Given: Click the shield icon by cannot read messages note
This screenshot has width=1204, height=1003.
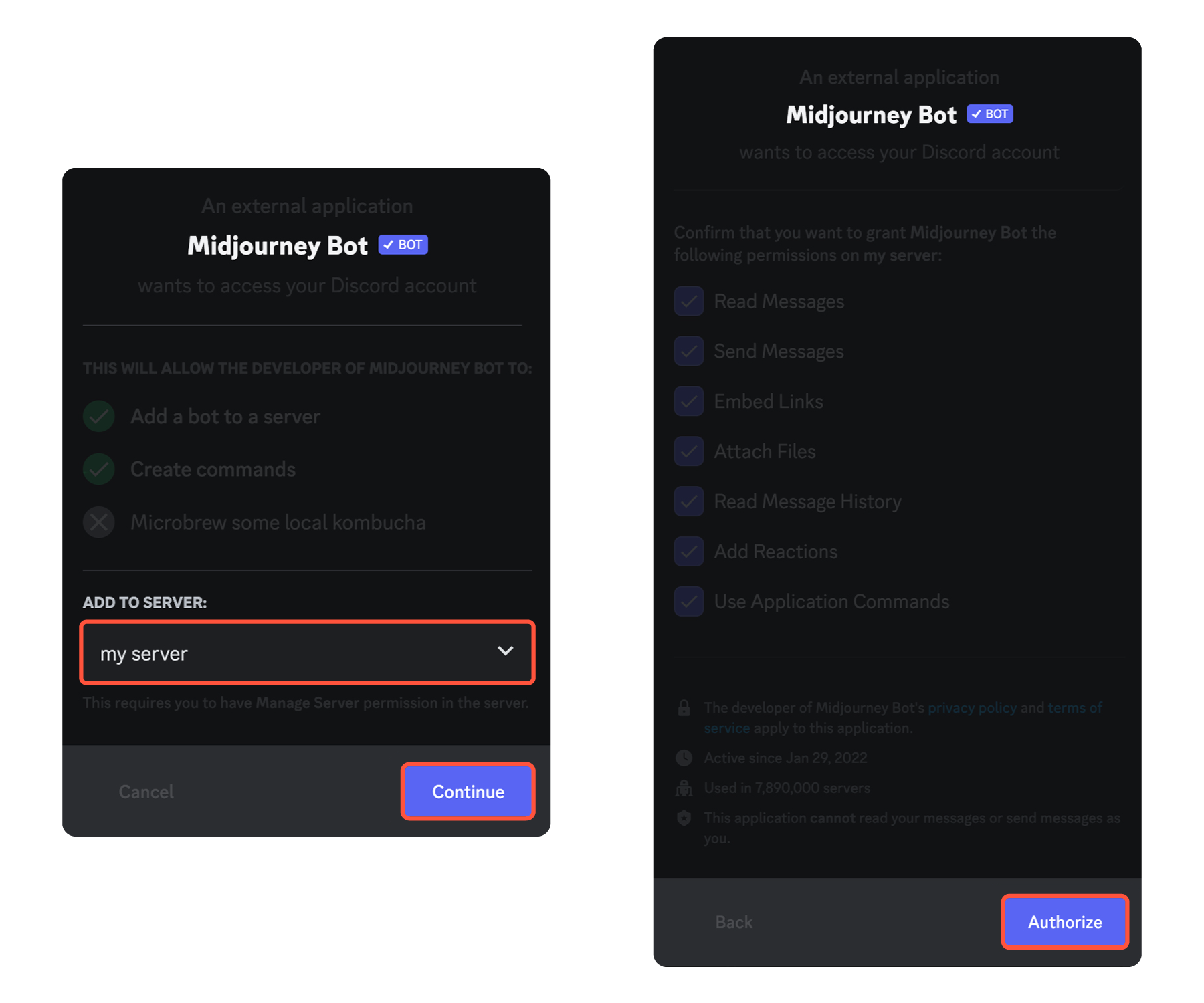Looking at the screenshot, I should coord(684,818).
